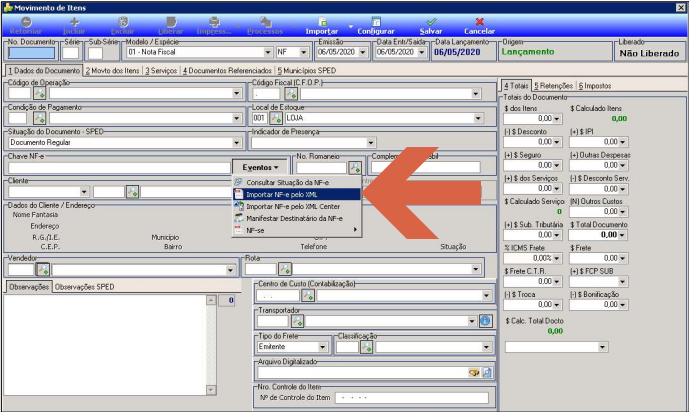Click the Importar toolbar icon
This screenshot has width=689, height=412.
[x=323, y=22]
